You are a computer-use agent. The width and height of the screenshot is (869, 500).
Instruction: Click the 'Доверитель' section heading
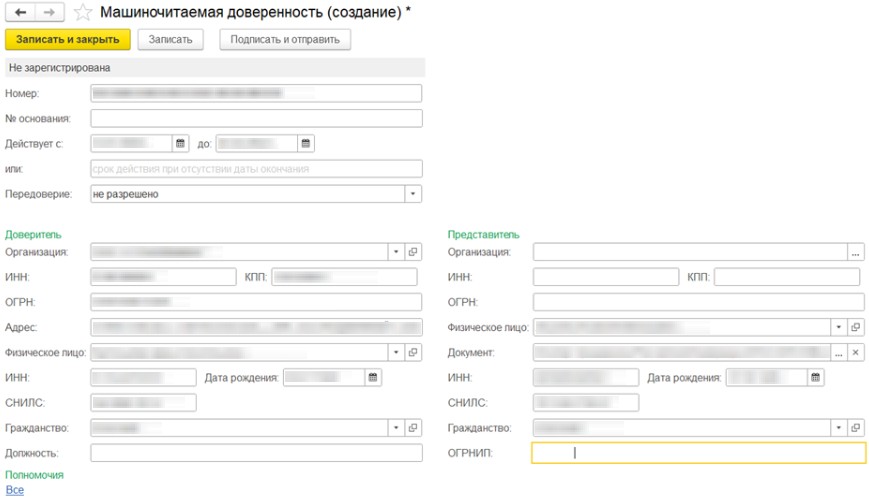pos(33,234)
